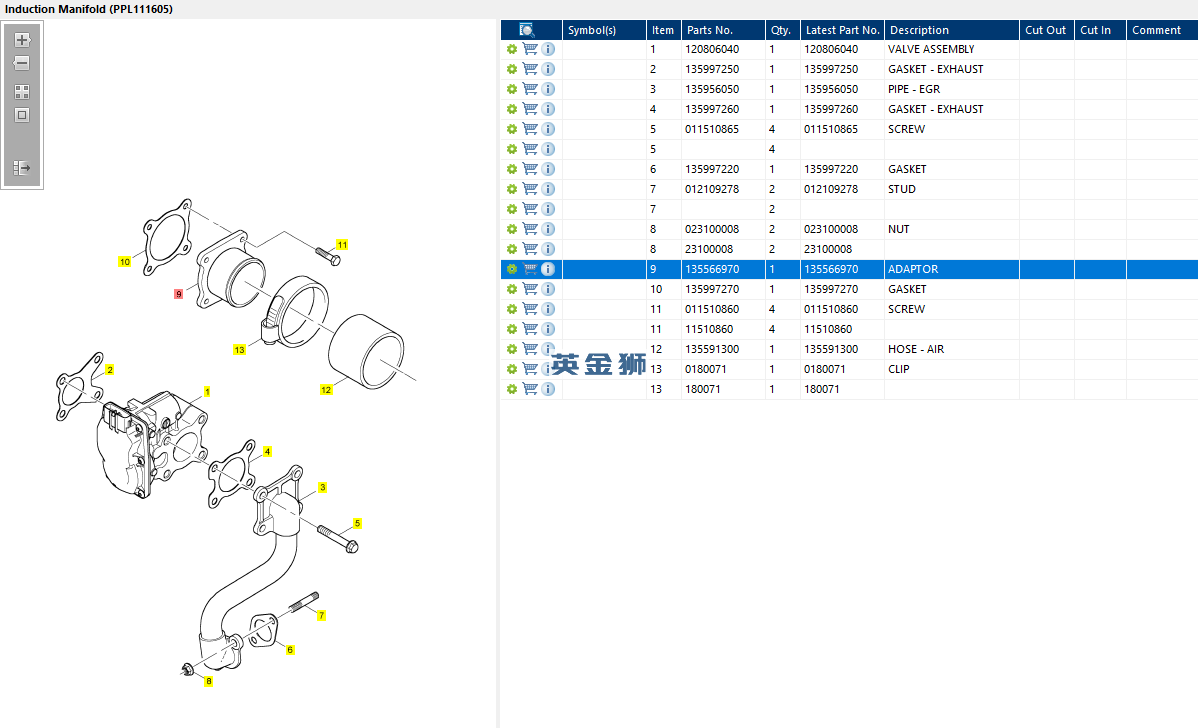Click part number 135591300 in Latest Part No. column
1198x728 pixels.
click(831, 349)
